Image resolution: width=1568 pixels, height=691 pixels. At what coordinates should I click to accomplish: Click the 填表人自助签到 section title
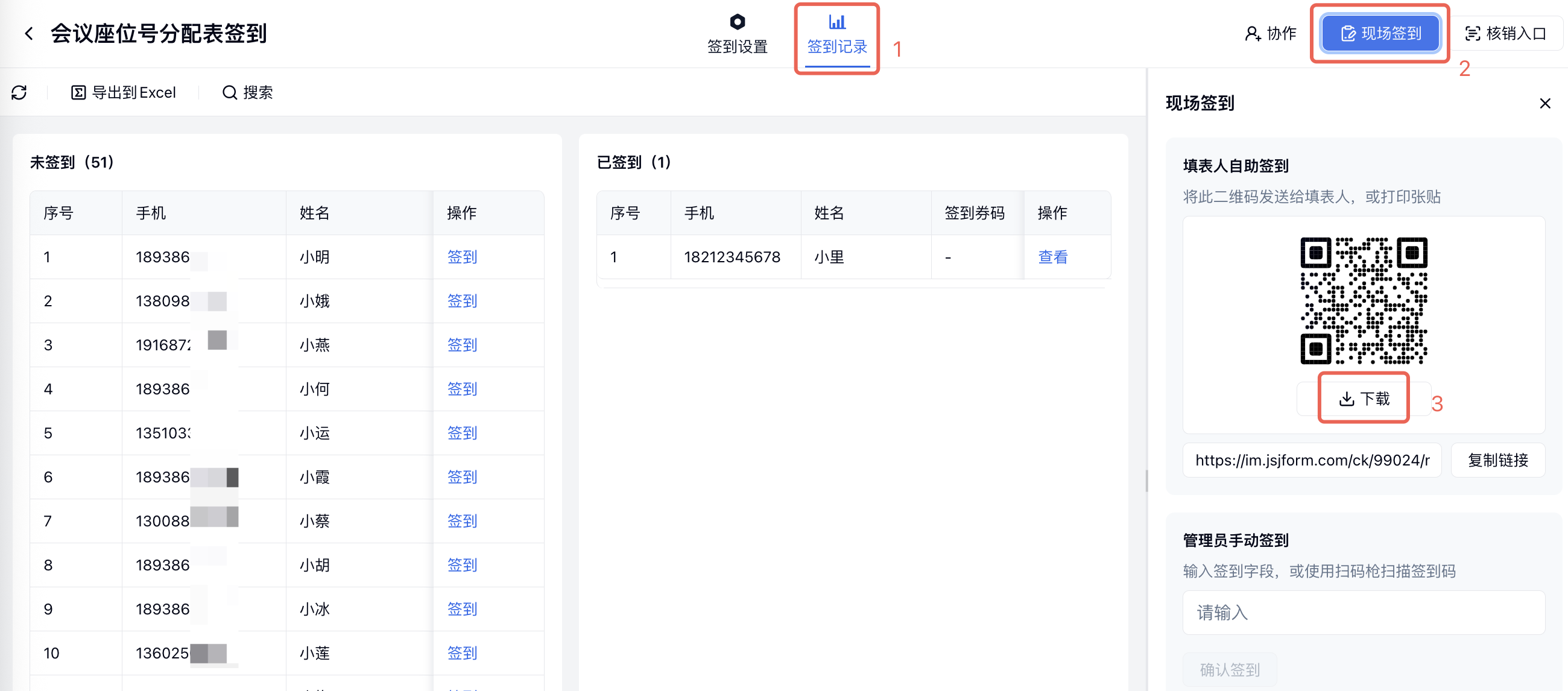coord(1236,166)
